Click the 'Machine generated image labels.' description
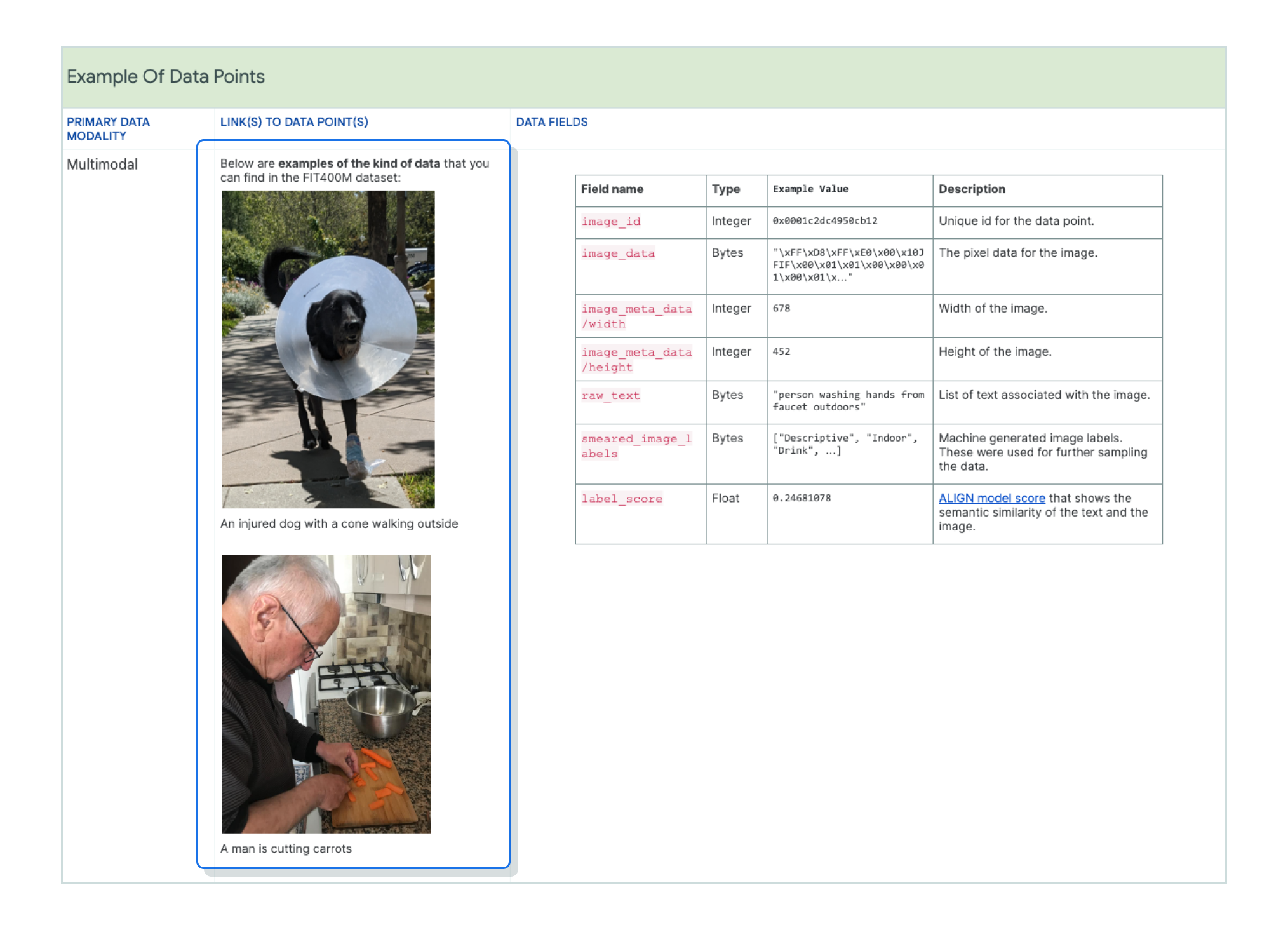Viewport: 1288px width, 932px height. (x=1043, y=452)
